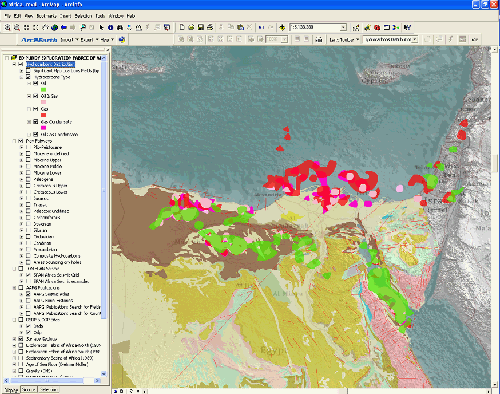This screenshot has width=500, height=394.
Task: Expand the Devonian layer node
Action: click(x=21, y=224)
